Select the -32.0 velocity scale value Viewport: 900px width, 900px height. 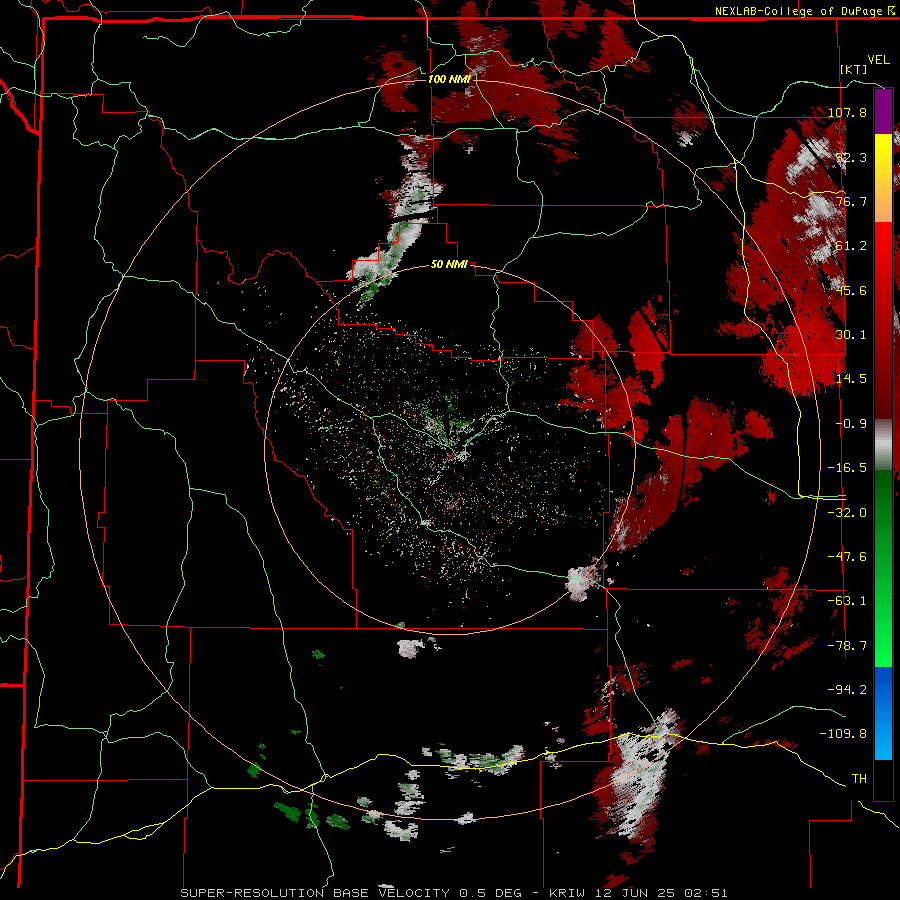point(847,513)
